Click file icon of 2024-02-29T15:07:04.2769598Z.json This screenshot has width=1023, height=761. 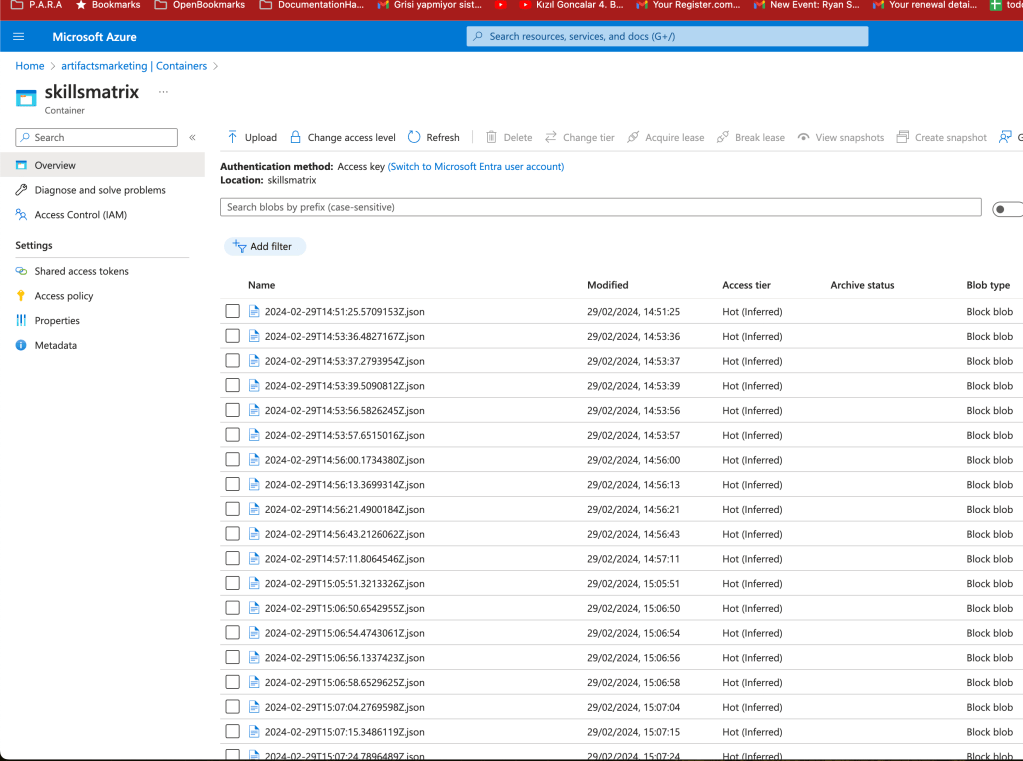(x=254, y=707)
